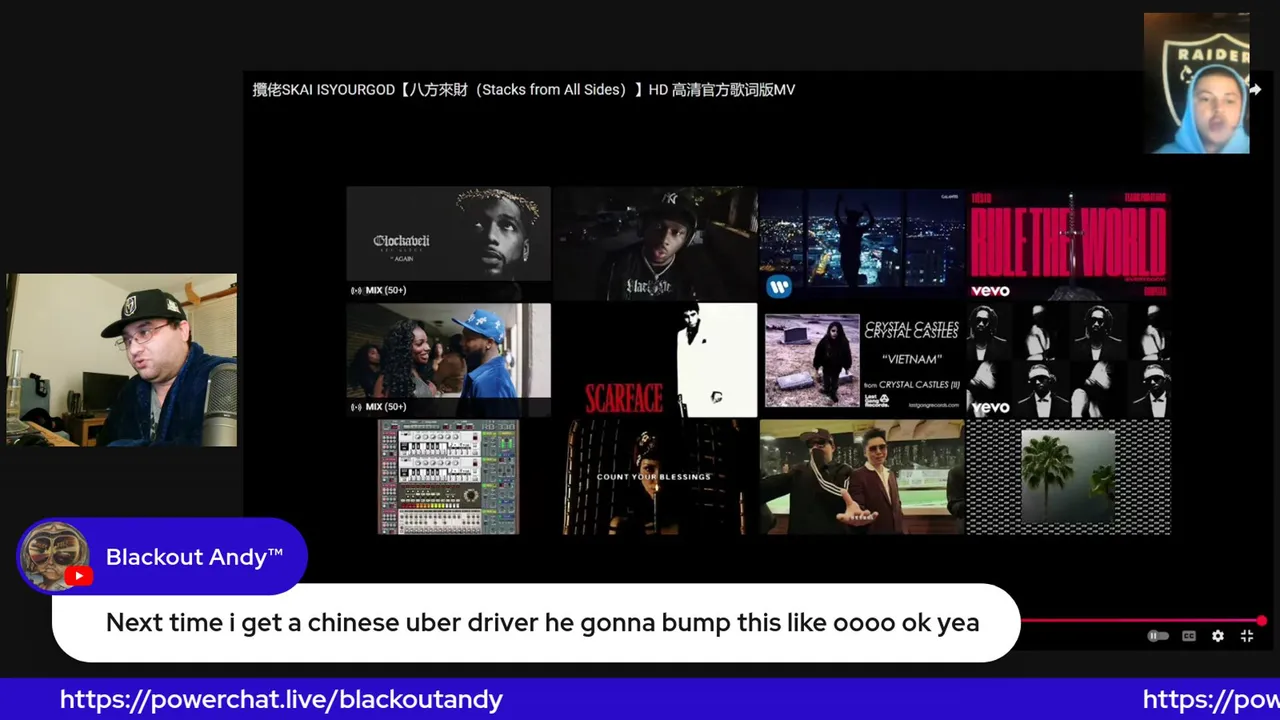This screenshot has height=720, width=1280.
Task: Exit fullscreen with the collapse icon
Action: click(x=1247, y=636)
